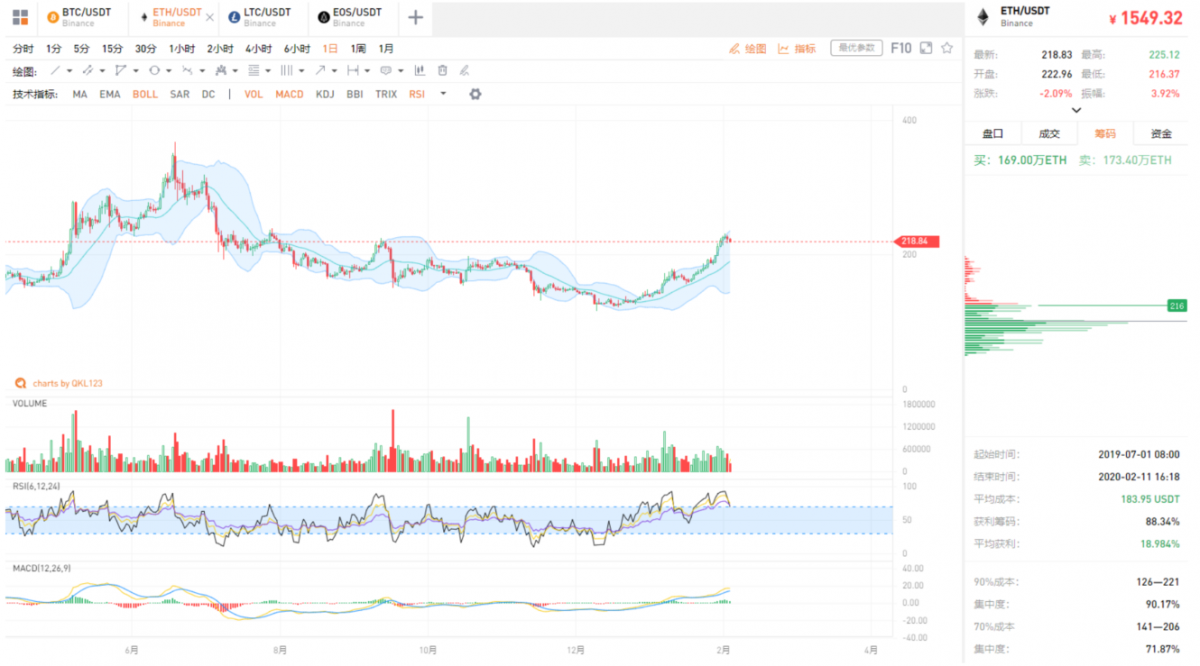Open the wave tool dropdown arrow
The image size is (1200, 666).
202,71
